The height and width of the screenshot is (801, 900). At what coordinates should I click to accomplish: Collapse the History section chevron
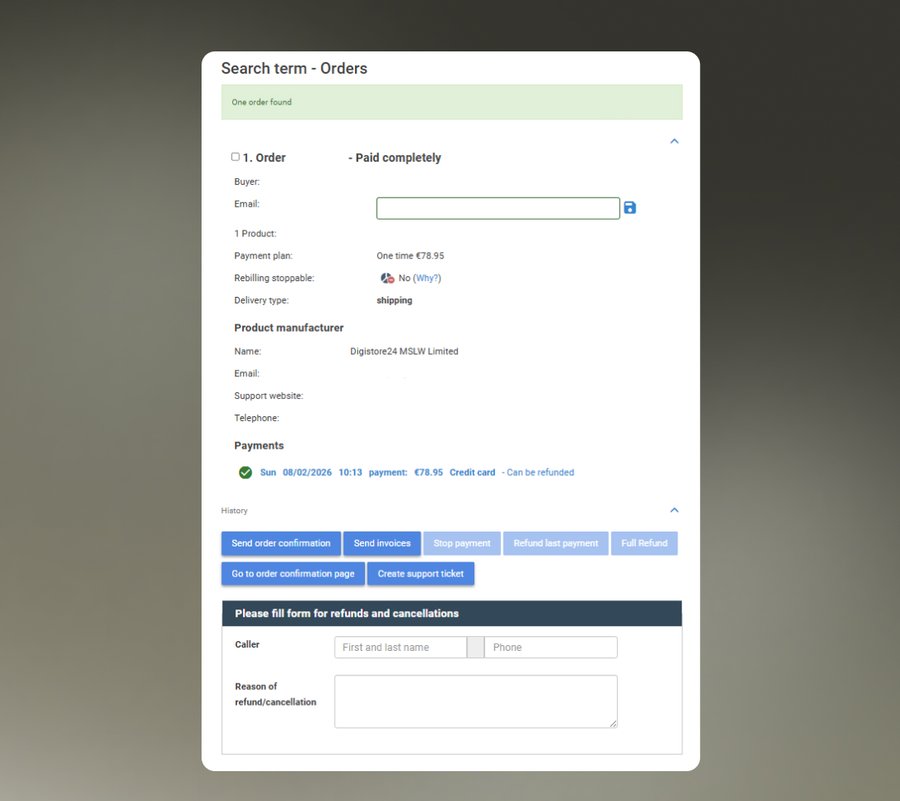(x=674, y=510)
